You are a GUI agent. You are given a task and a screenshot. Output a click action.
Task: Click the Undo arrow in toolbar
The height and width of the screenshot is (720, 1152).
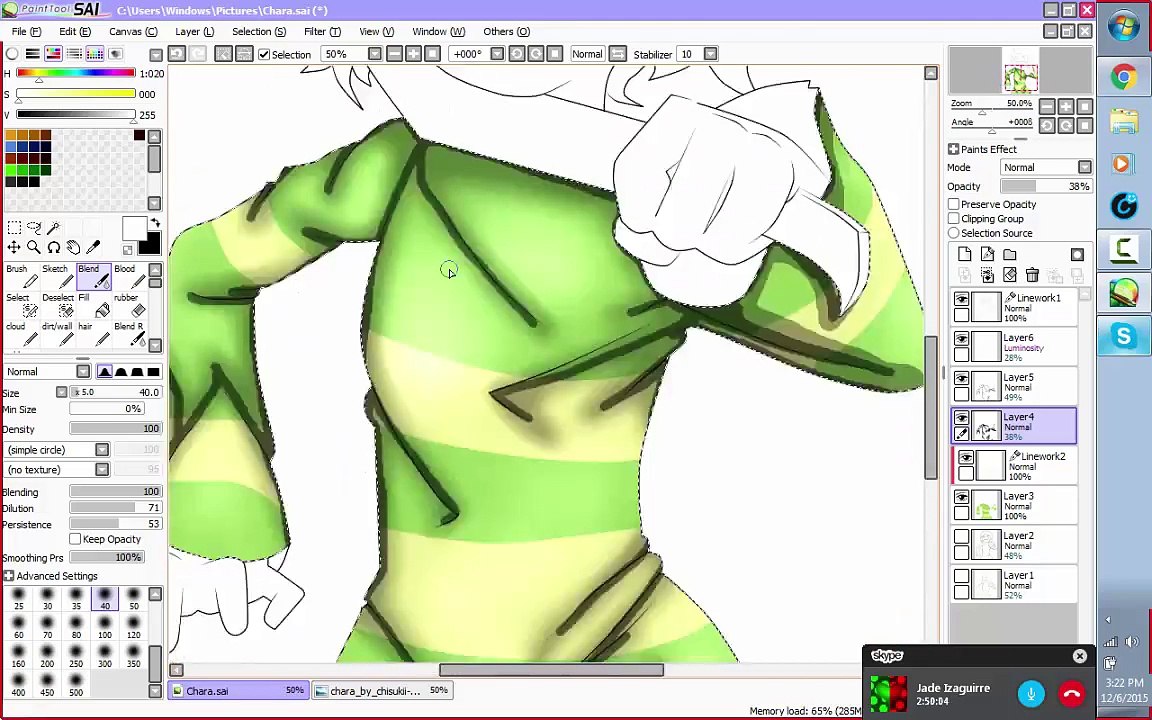click(x=176, y=54)
